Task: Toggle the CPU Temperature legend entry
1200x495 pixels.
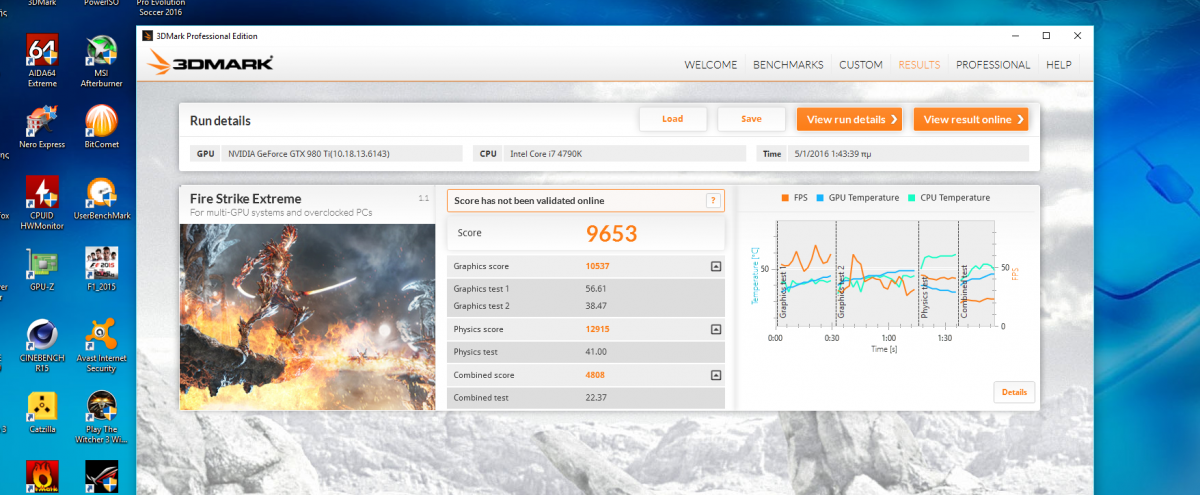Action: (948, 198)
